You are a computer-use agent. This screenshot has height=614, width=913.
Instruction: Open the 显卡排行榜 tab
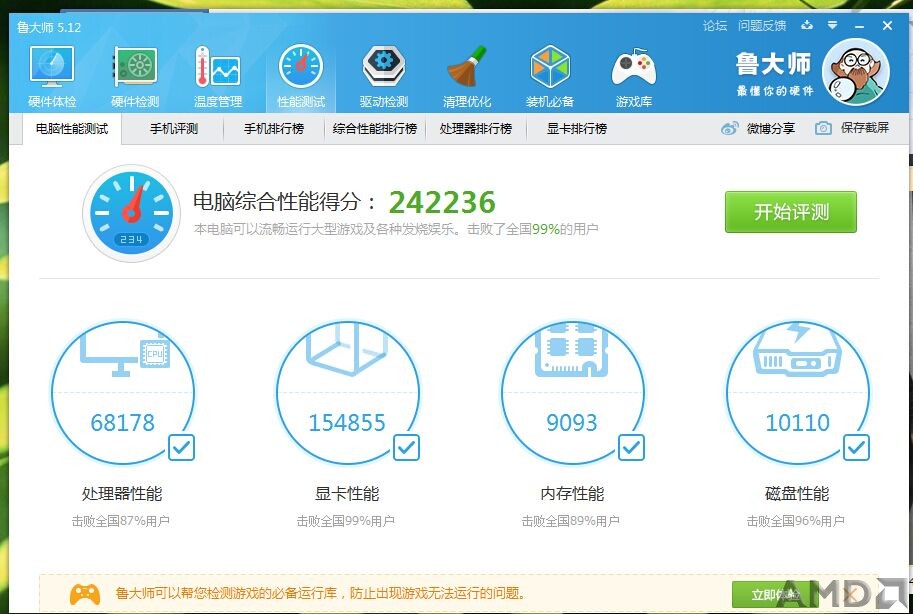(x=576, y=128)
